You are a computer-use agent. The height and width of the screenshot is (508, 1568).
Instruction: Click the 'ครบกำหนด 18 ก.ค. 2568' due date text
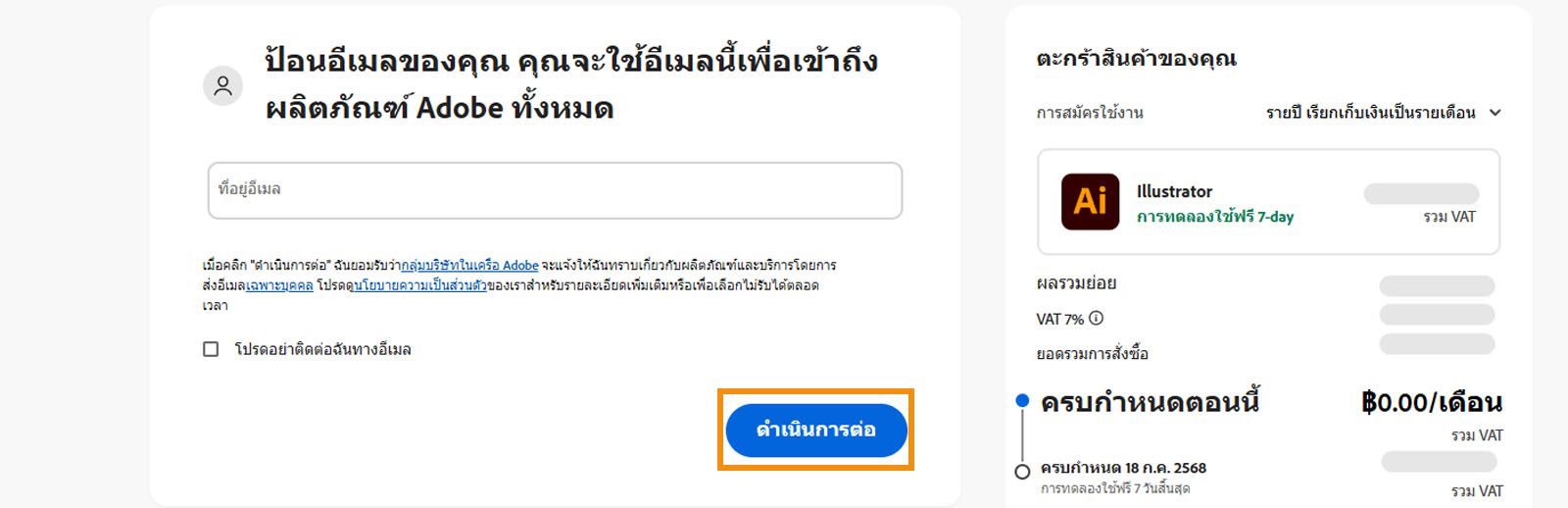(x=1123, y=468)
